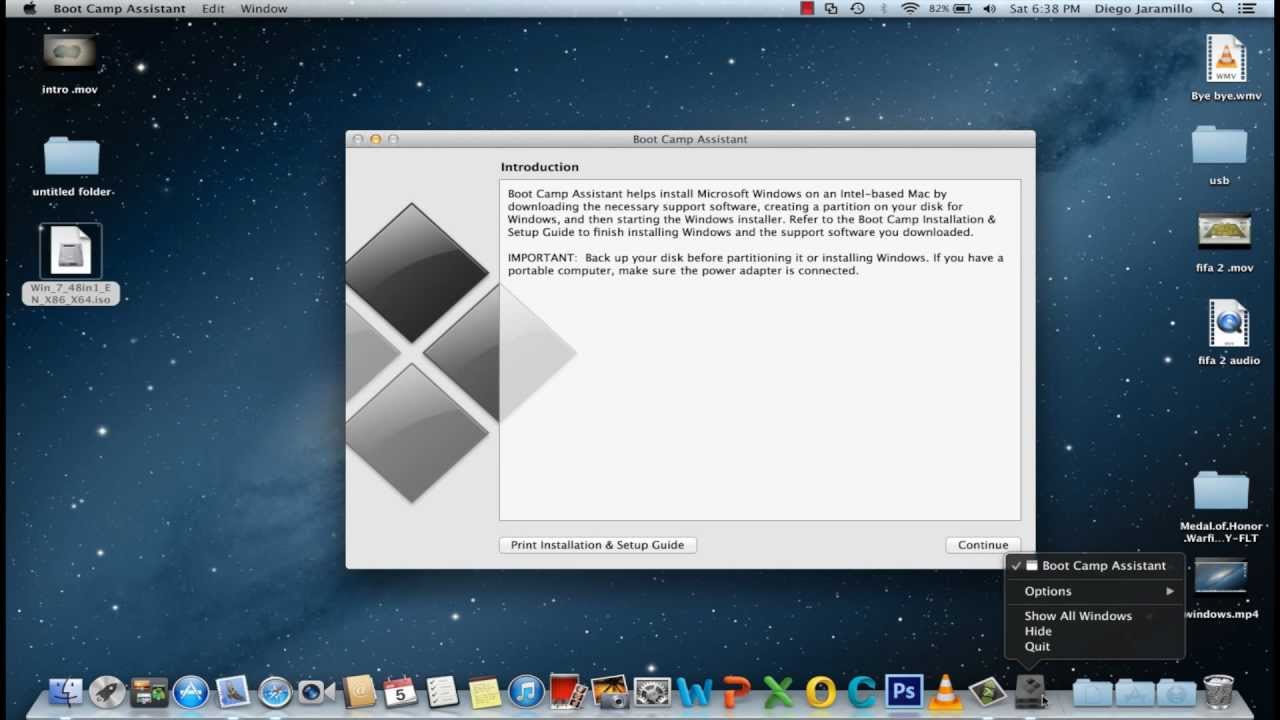
Task: Launch Communicator blue C icon in dock
Action: click(862, 692)
